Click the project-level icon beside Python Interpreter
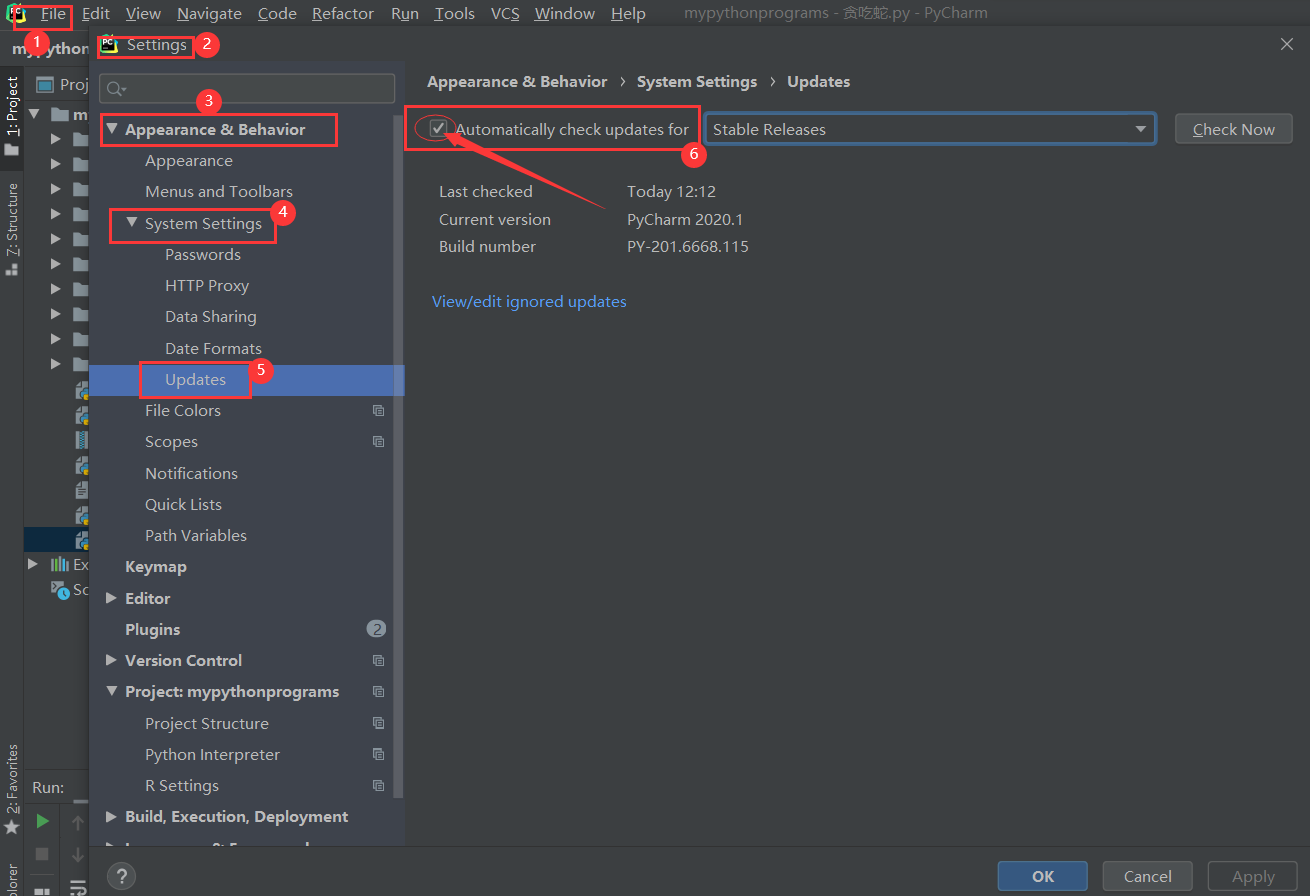Image resolution: width=1310 pixels, height=896 pixels. coord(378,755)
